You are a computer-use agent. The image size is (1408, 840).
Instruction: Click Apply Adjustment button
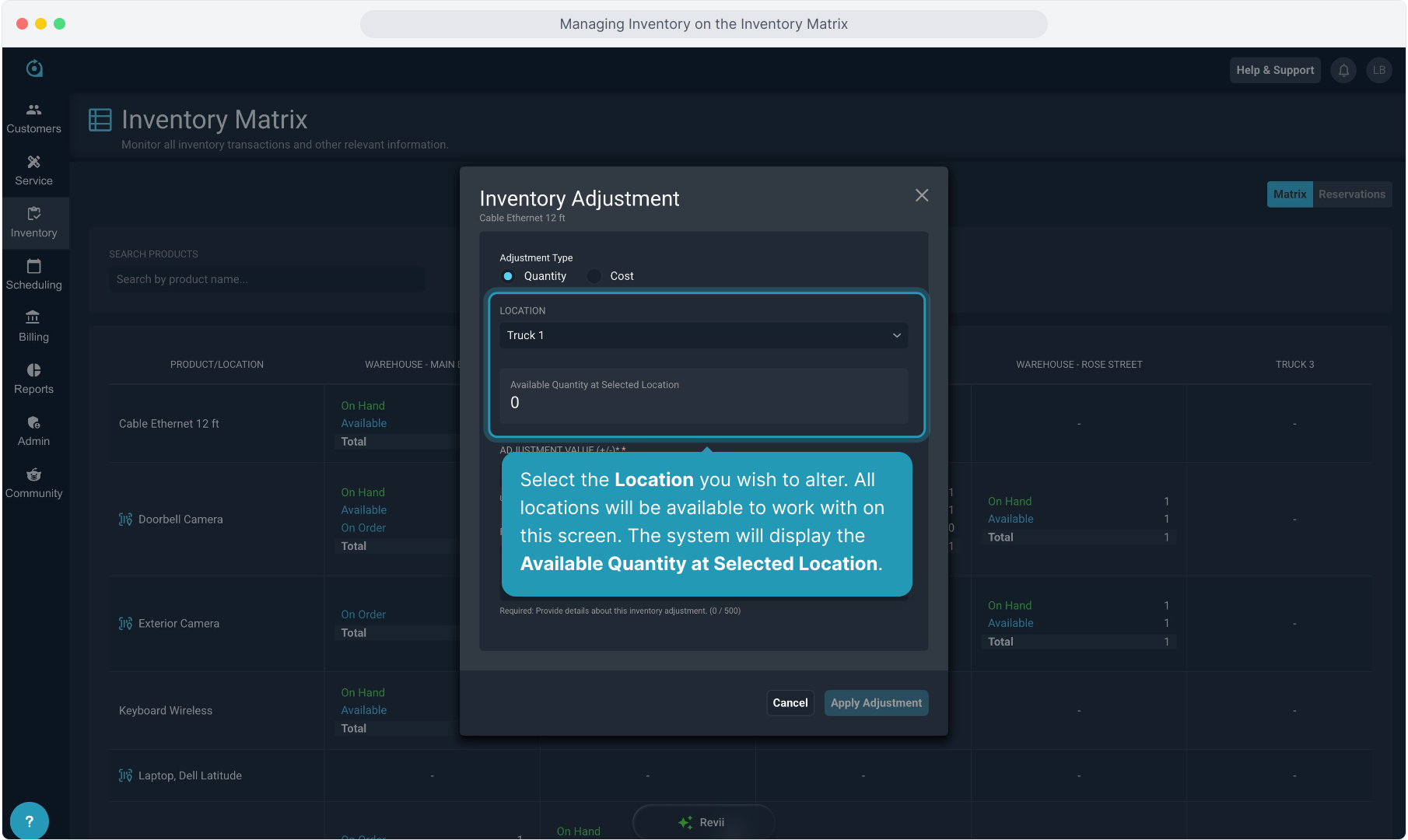(876, 703)
